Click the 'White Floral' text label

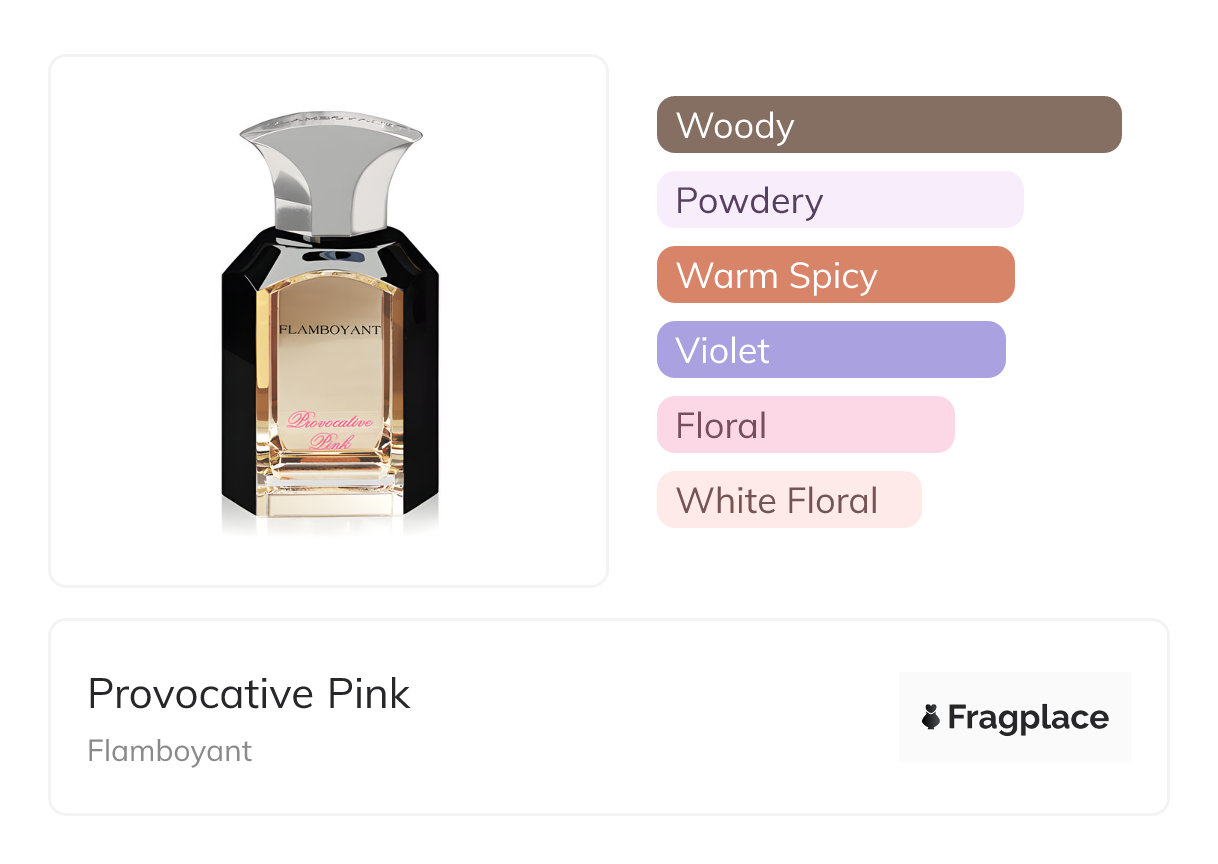tap(777, 501)
